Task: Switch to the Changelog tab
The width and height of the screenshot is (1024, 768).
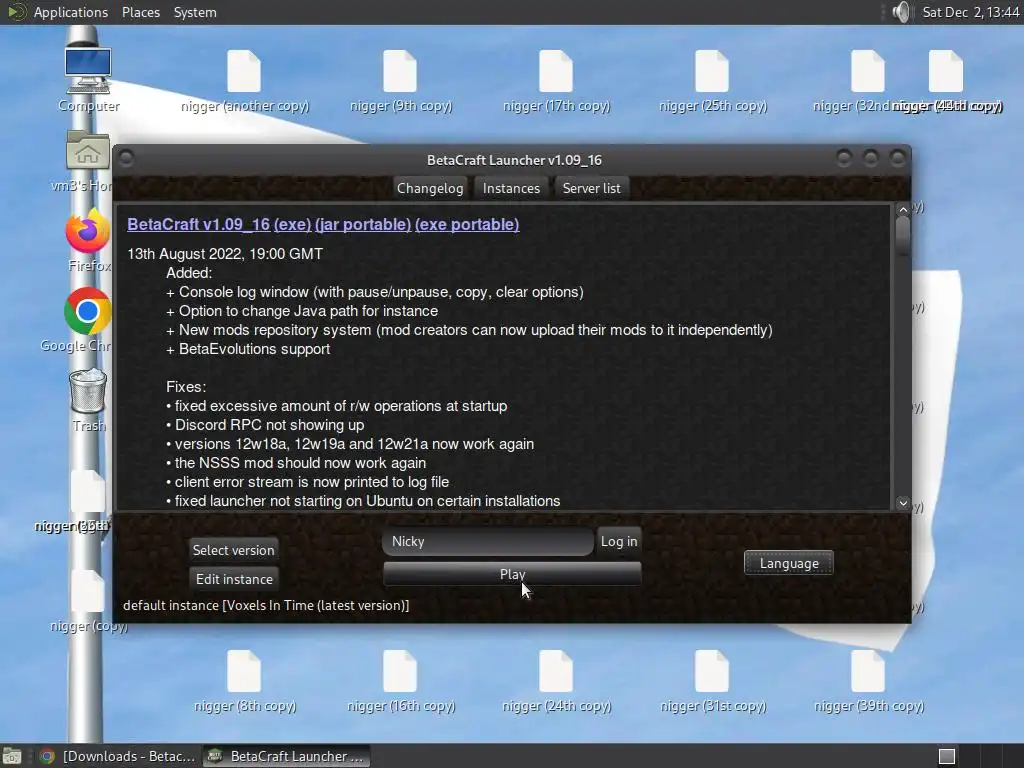Action: [x=430, y=188]
